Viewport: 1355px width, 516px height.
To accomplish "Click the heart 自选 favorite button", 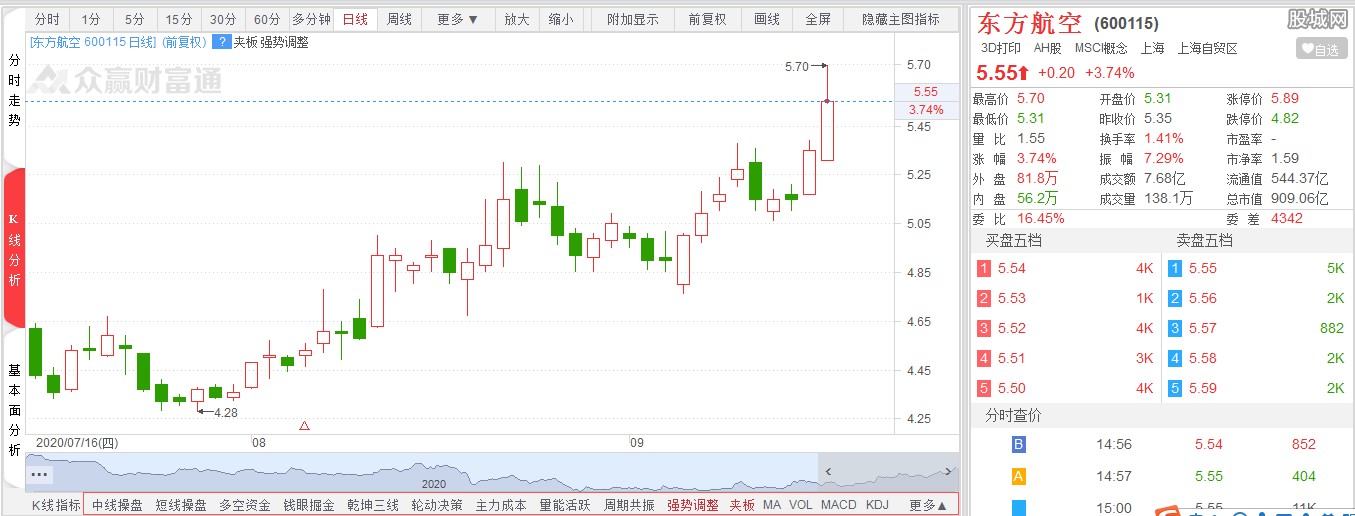I will [1321, 49].
